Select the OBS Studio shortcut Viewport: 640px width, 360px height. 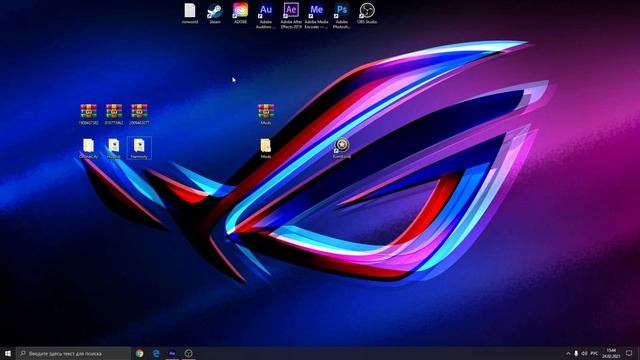click(367, 13)
